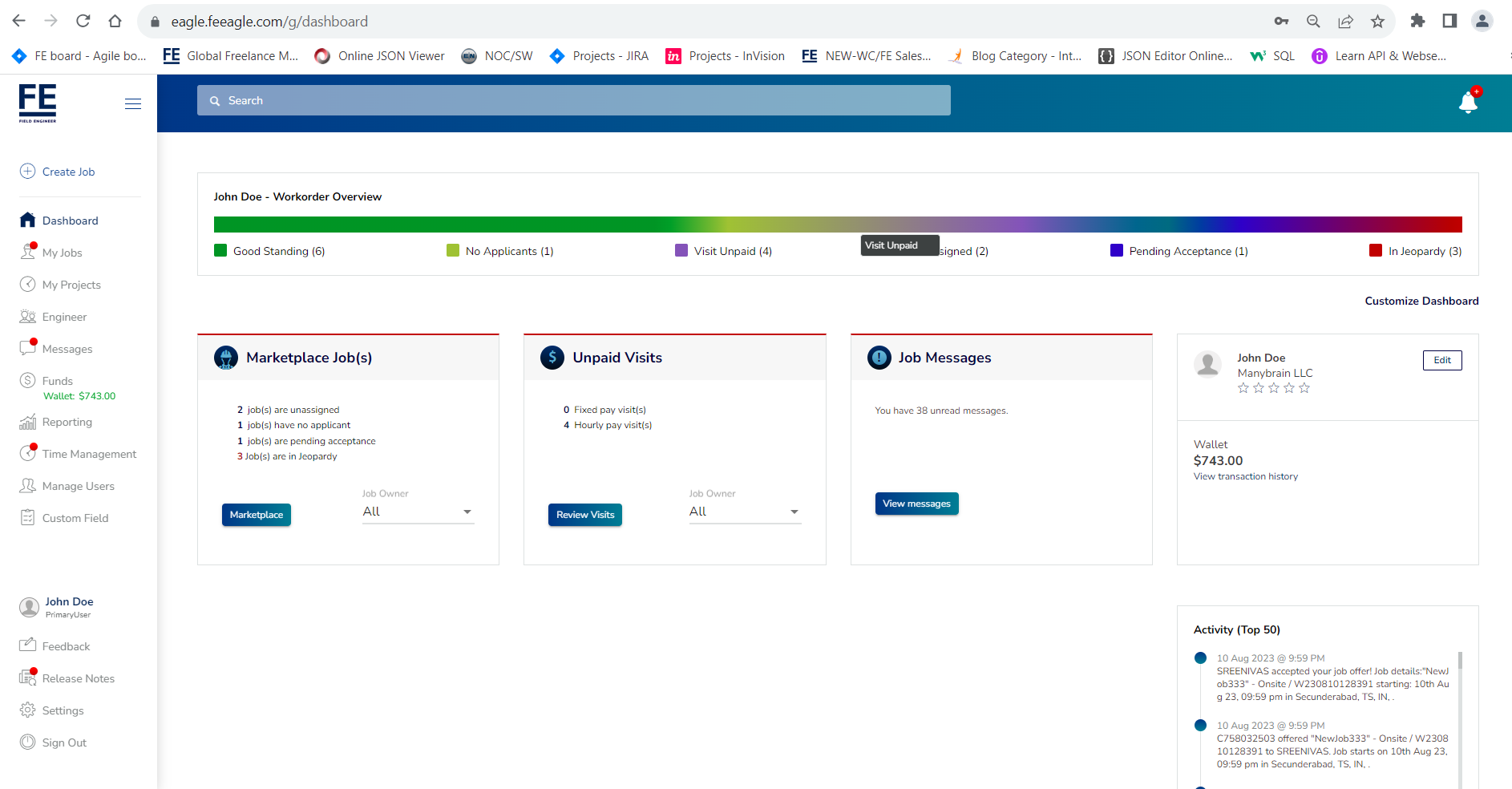Click the Edit profile button

pos(1442,360)
